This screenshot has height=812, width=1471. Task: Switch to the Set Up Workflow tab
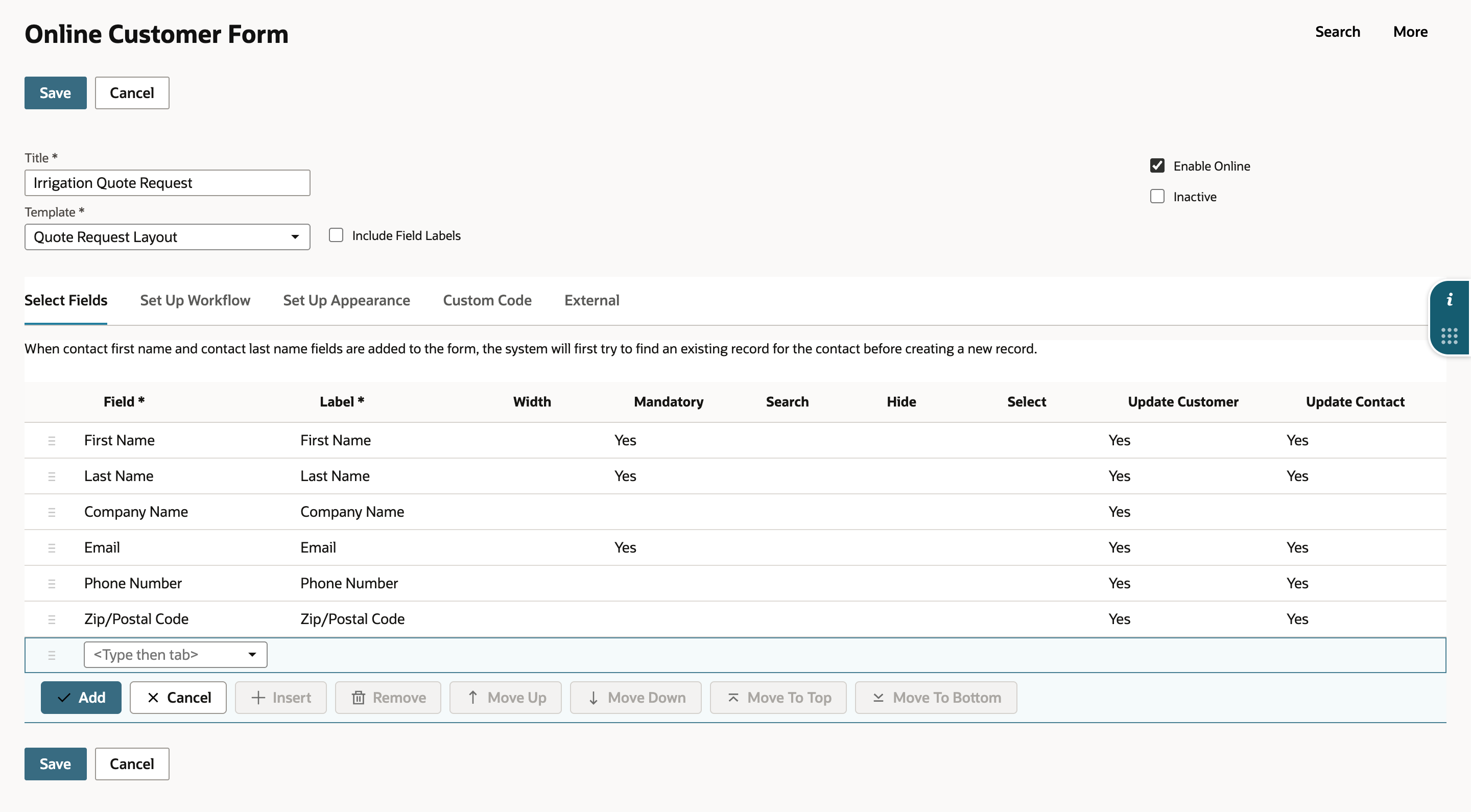[x=195, y=300]
